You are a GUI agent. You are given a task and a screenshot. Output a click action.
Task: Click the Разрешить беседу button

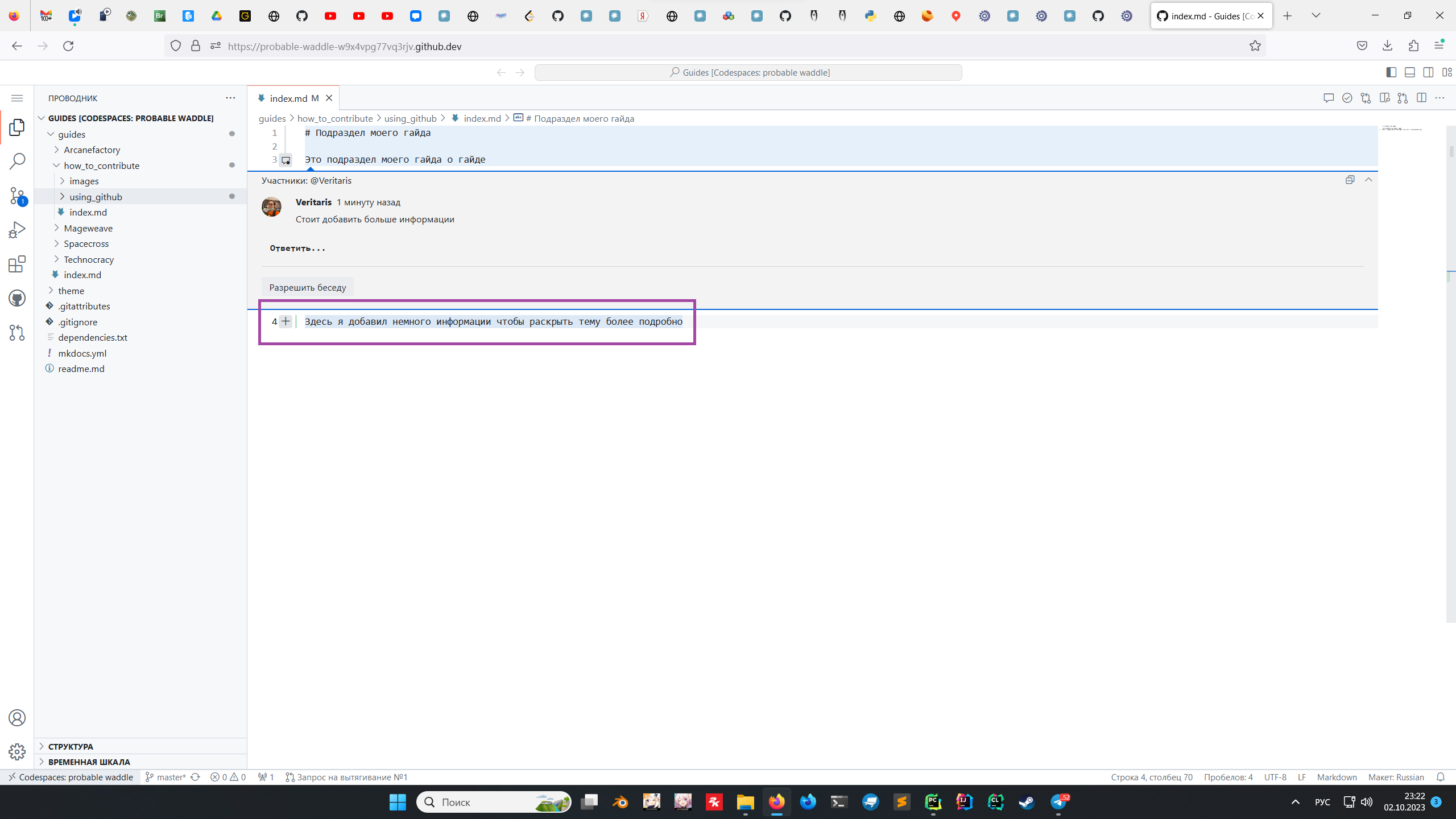tap(307, 287)
